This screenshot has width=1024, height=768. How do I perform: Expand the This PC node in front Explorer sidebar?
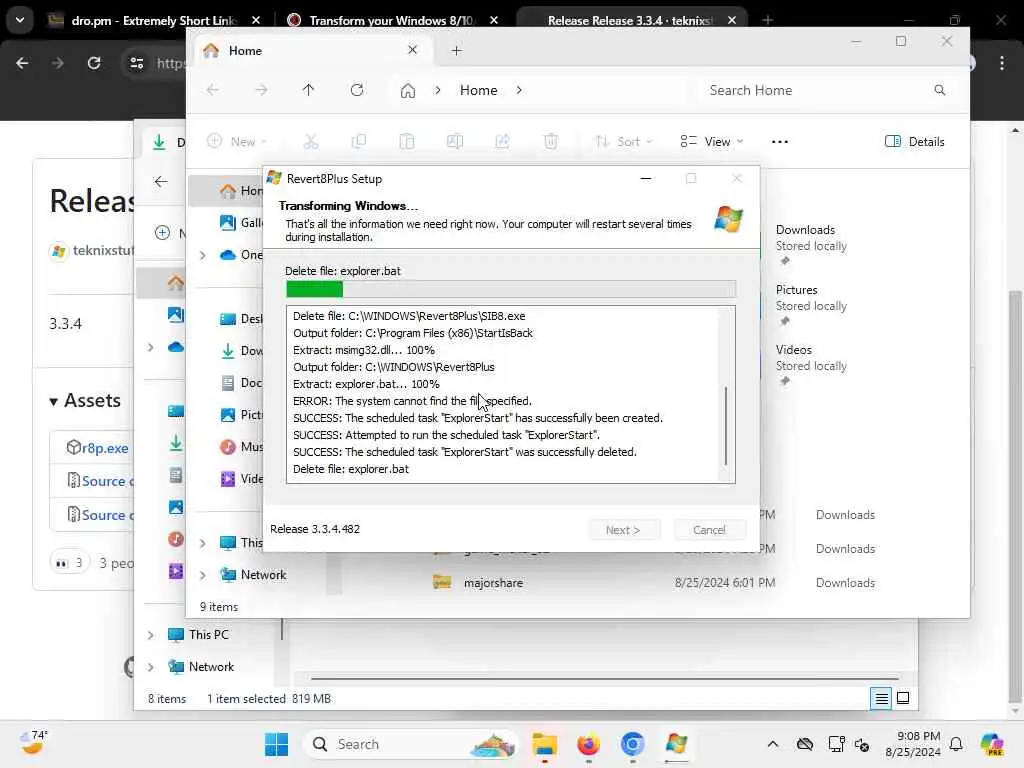point(202,543)
